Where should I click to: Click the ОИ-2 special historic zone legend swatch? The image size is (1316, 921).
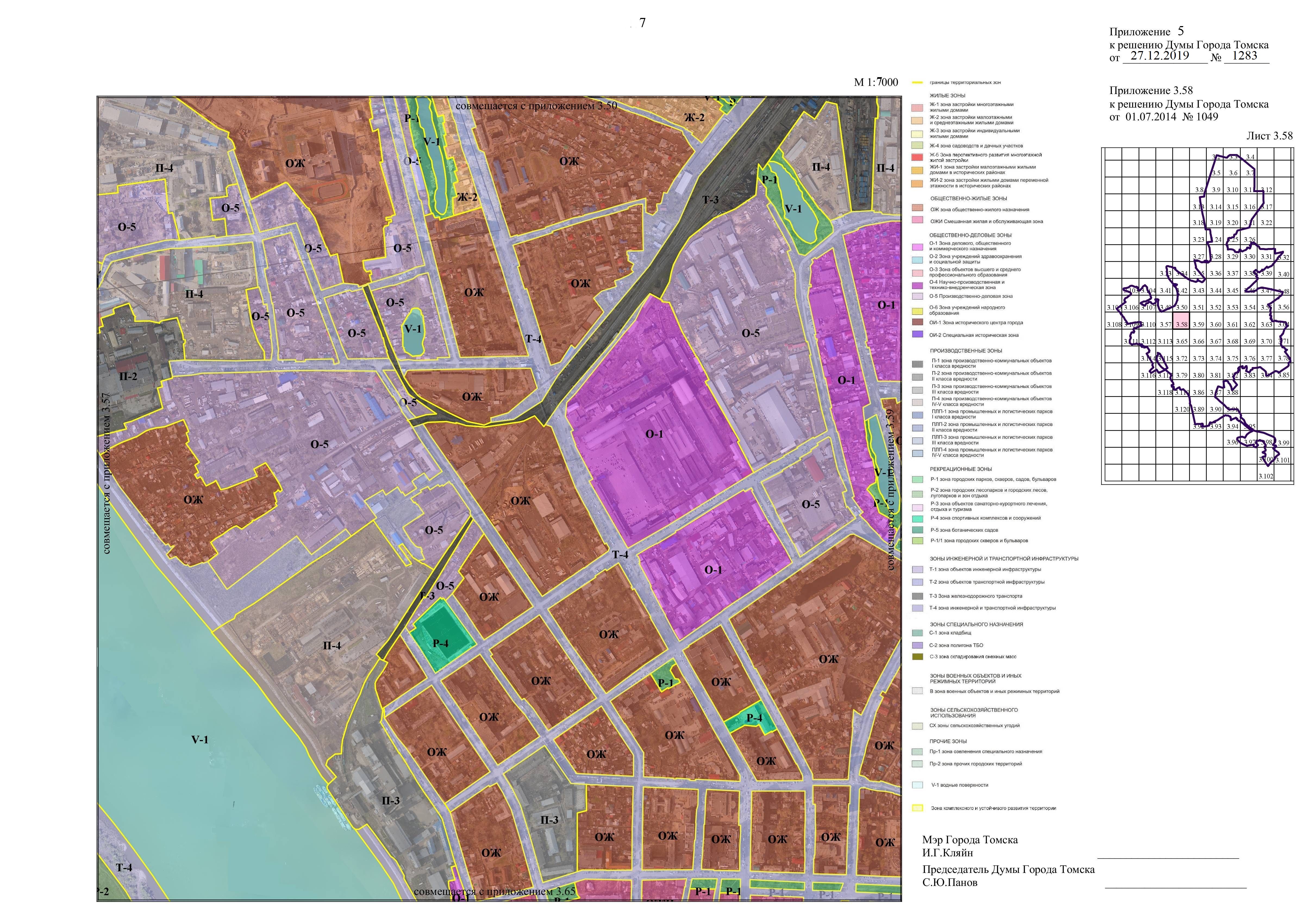(x=917, y=335)
